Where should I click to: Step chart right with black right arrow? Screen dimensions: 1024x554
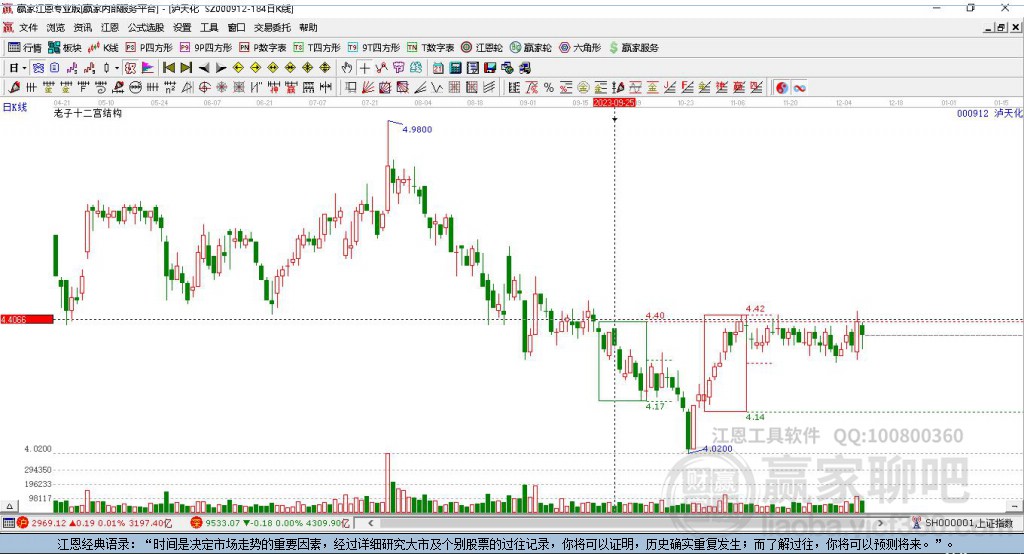pos(221,68)
